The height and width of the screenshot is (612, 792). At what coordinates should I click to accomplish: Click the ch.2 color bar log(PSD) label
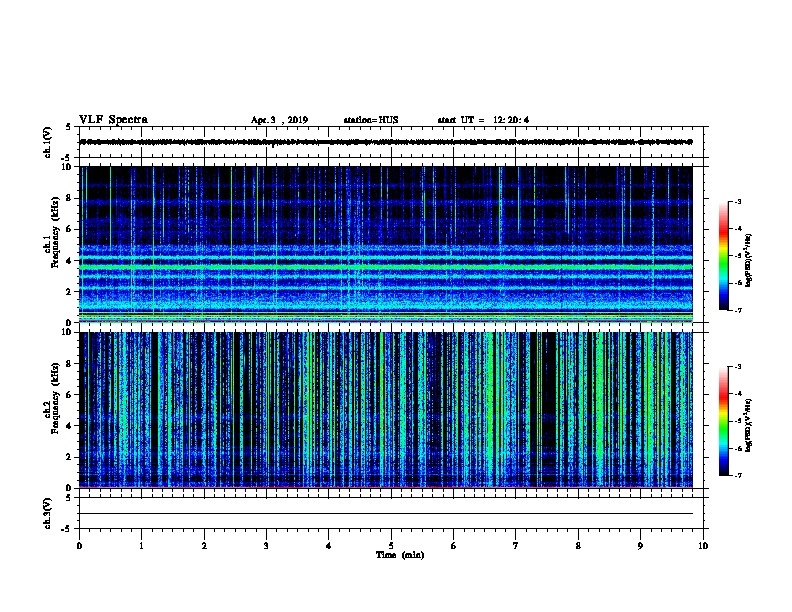pyautogui.click(x=748, y=426)
